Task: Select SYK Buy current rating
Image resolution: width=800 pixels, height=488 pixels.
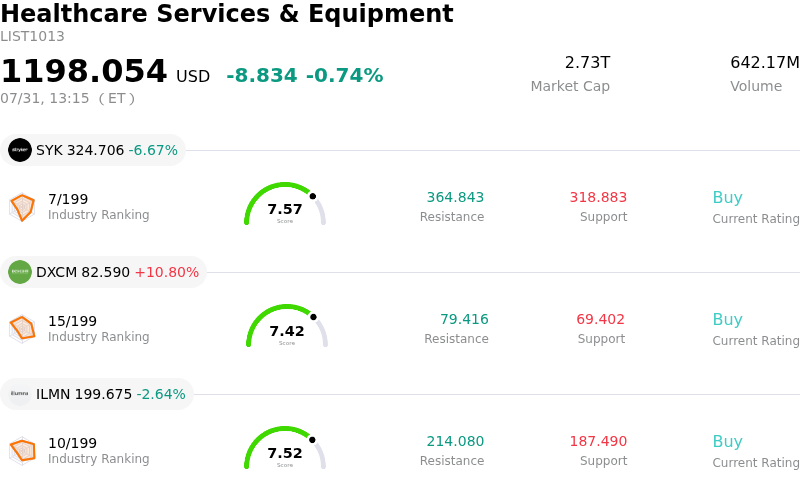Action: pyautogui.click(x=728, y=197)
